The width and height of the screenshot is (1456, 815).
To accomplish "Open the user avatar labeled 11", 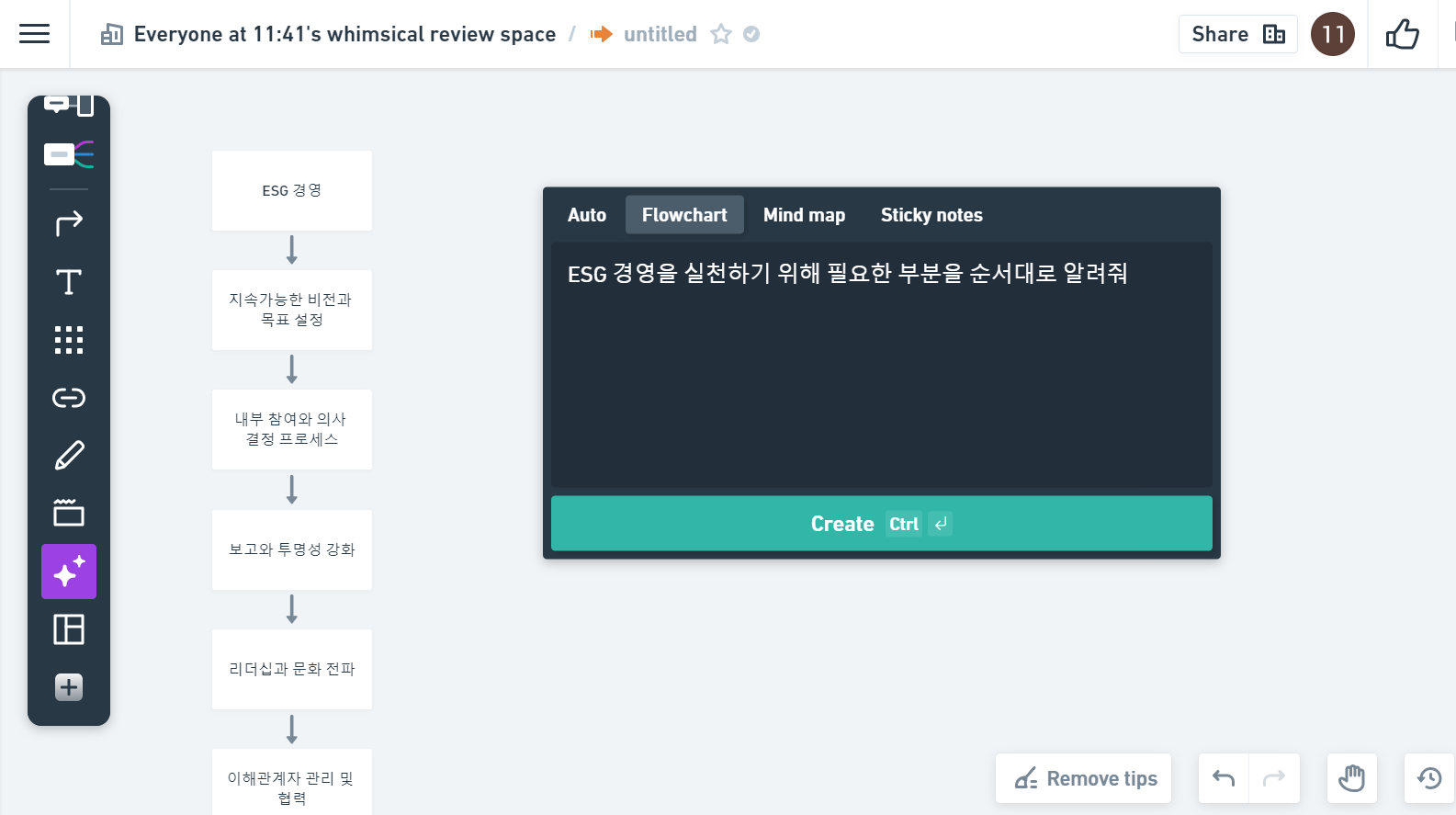I will [1332, 34].
